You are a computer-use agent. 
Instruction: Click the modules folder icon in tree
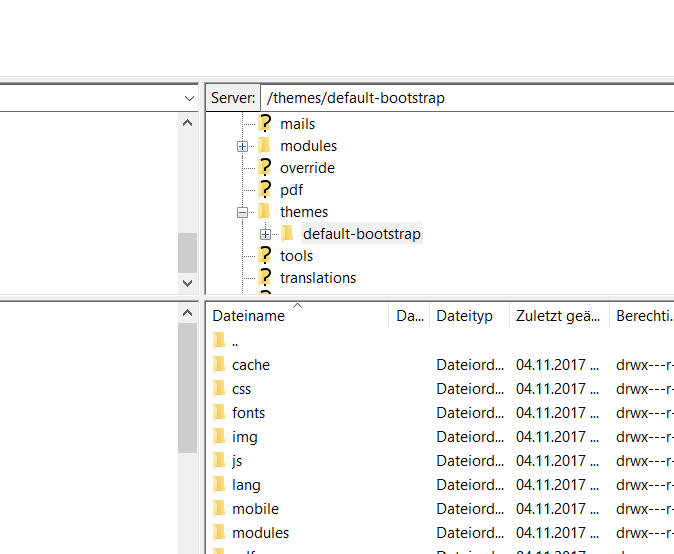pyautogui.click(x=264, y=146)
